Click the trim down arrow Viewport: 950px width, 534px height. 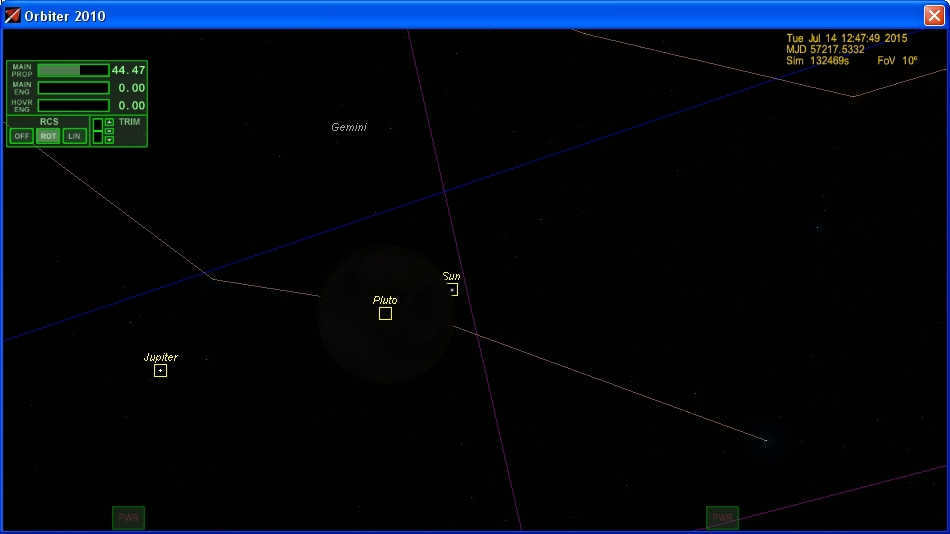pos(109,139)
